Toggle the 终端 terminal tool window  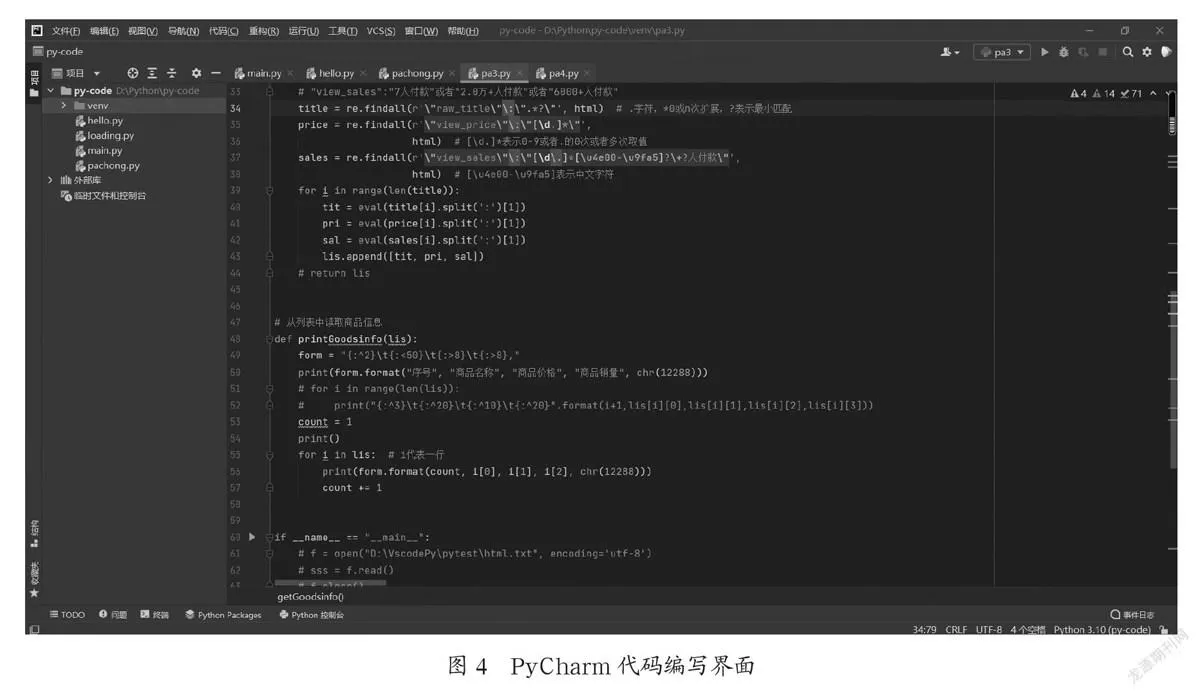(154, 615)
